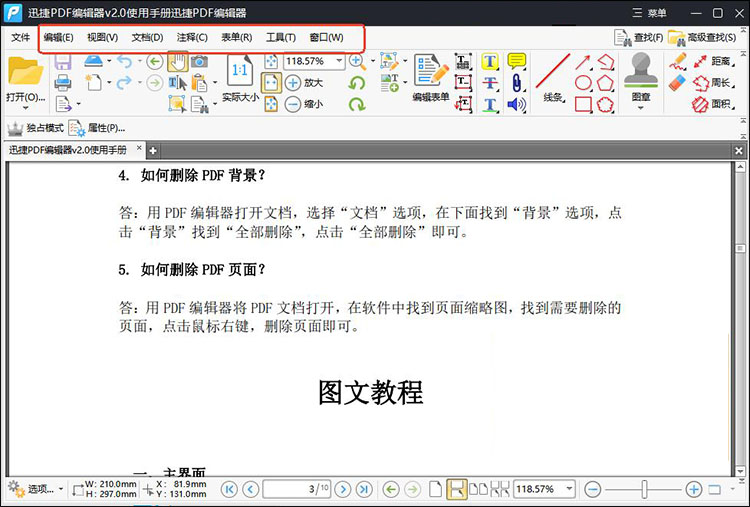This screenshot has height=507, width=750.
Task: Select the pencil drawing tool
Action: 678,62
